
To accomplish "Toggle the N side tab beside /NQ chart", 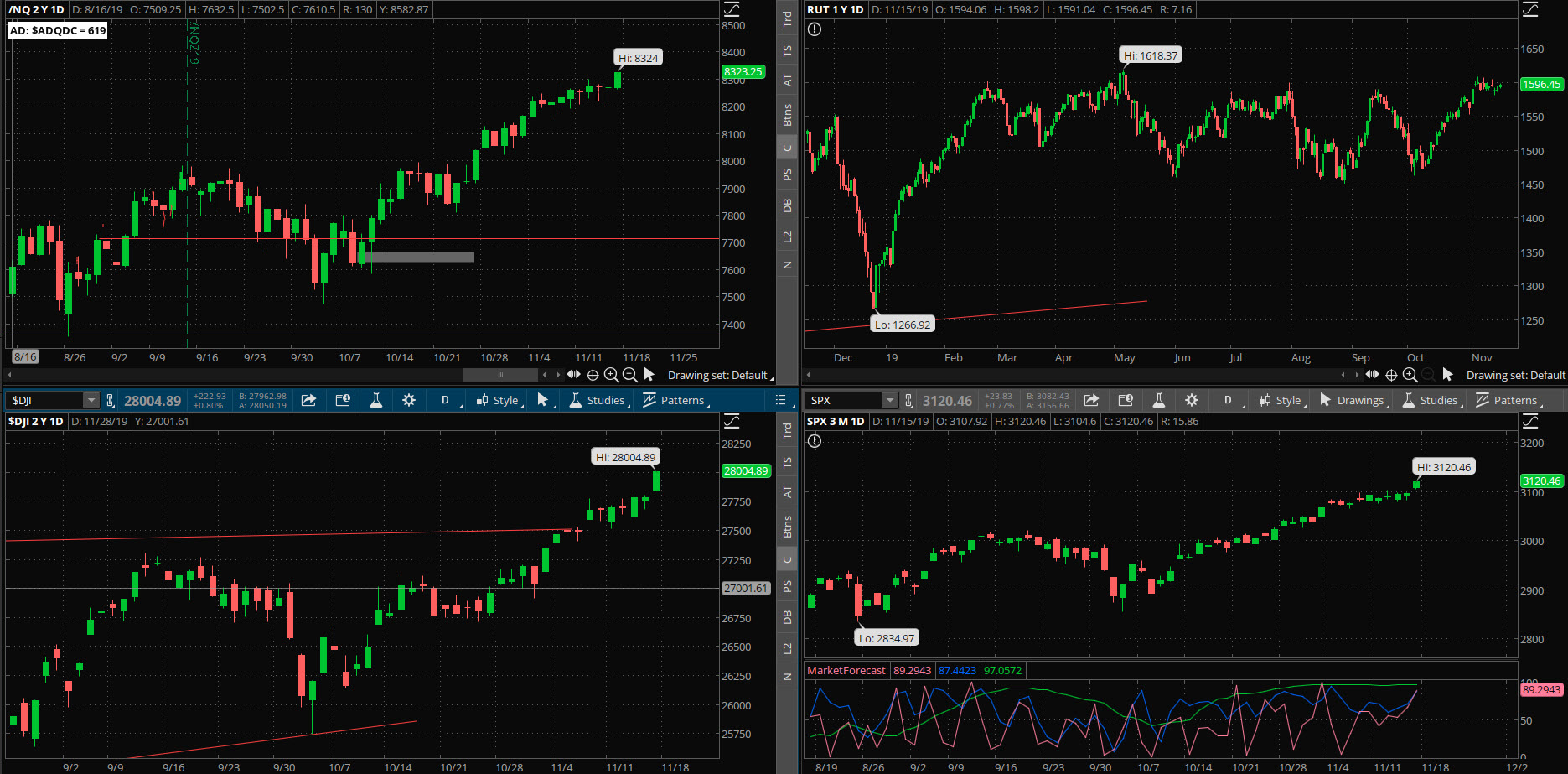I will pyautogui.click(x=787, y=265).
